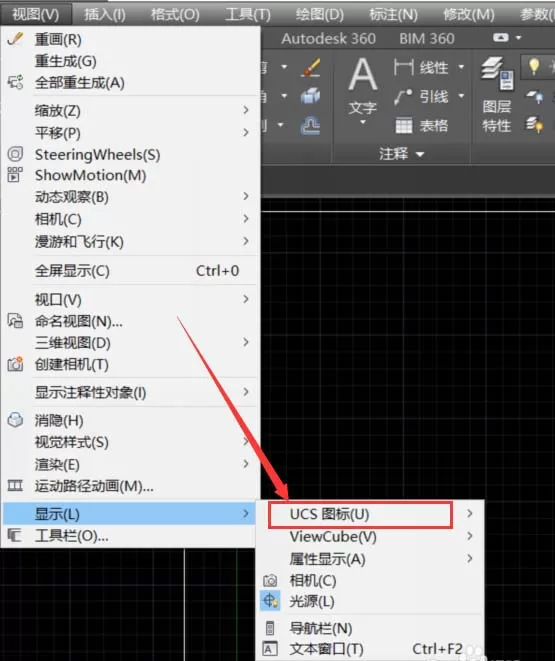Open the Dimension (标注) menu
Screen dimensions: 555x661
[x=393, y=14]
